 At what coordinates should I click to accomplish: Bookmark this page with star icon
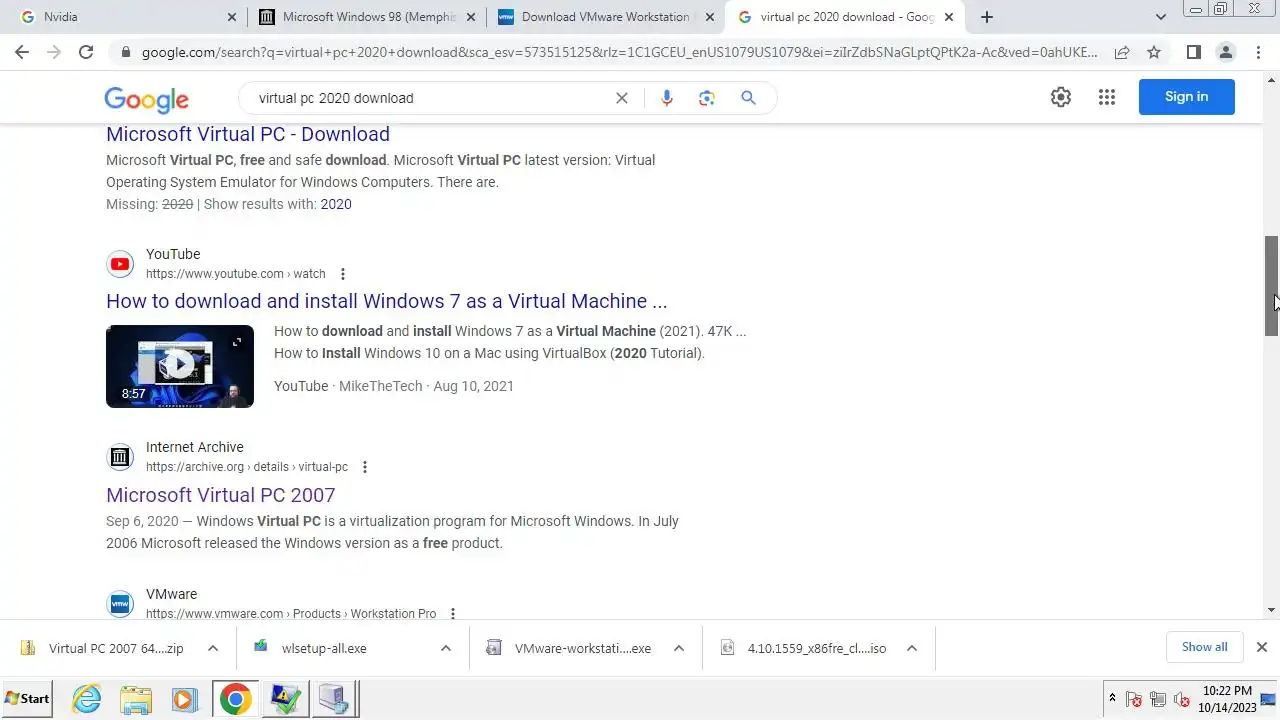[x=1154, y=52]
